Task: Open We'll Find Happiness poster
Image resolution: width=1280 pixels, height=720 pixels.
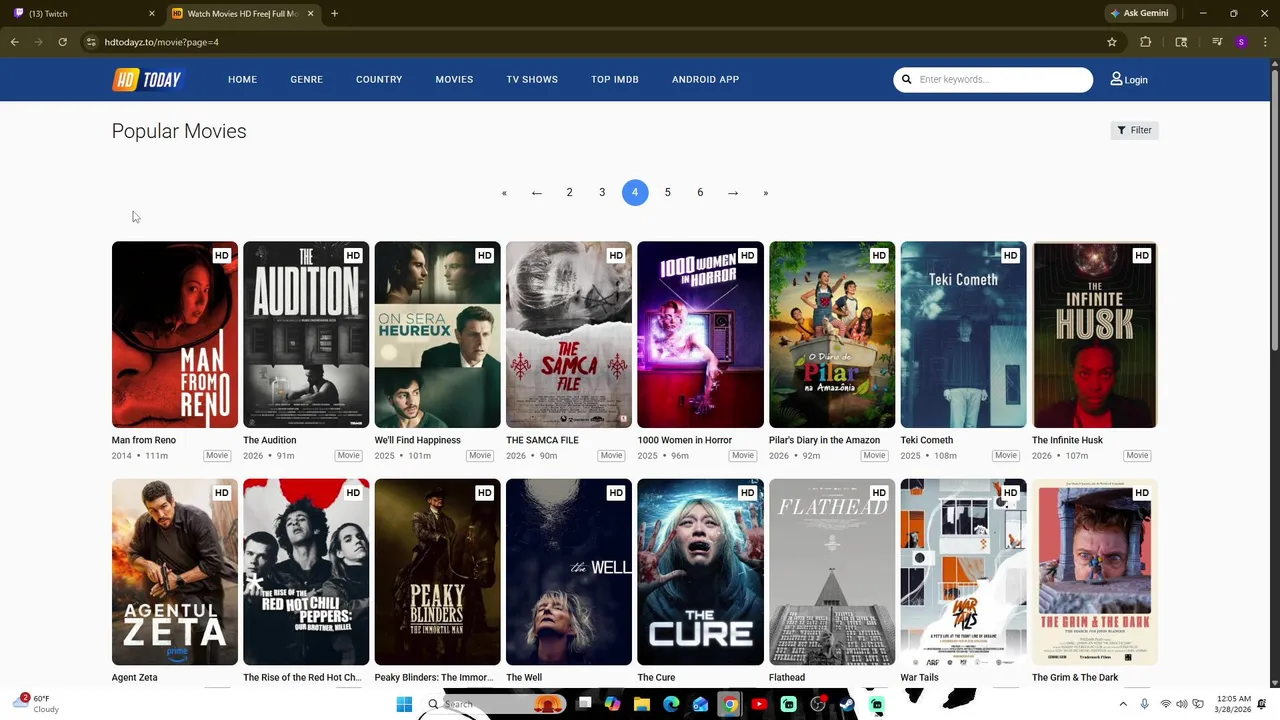Action: pos(437,335)
